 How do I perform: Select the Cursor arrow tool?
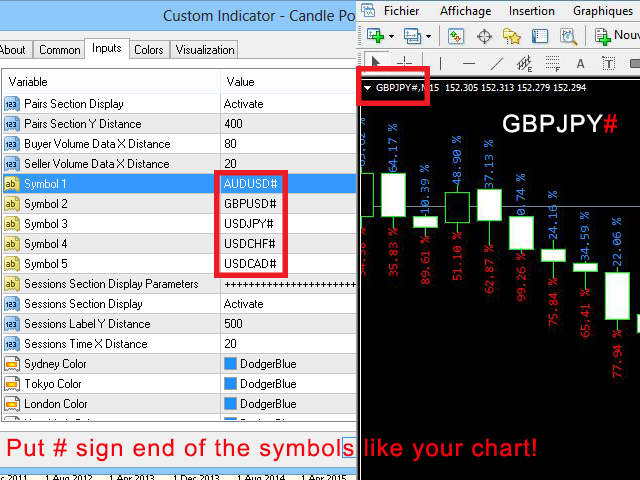coord(376,63)
